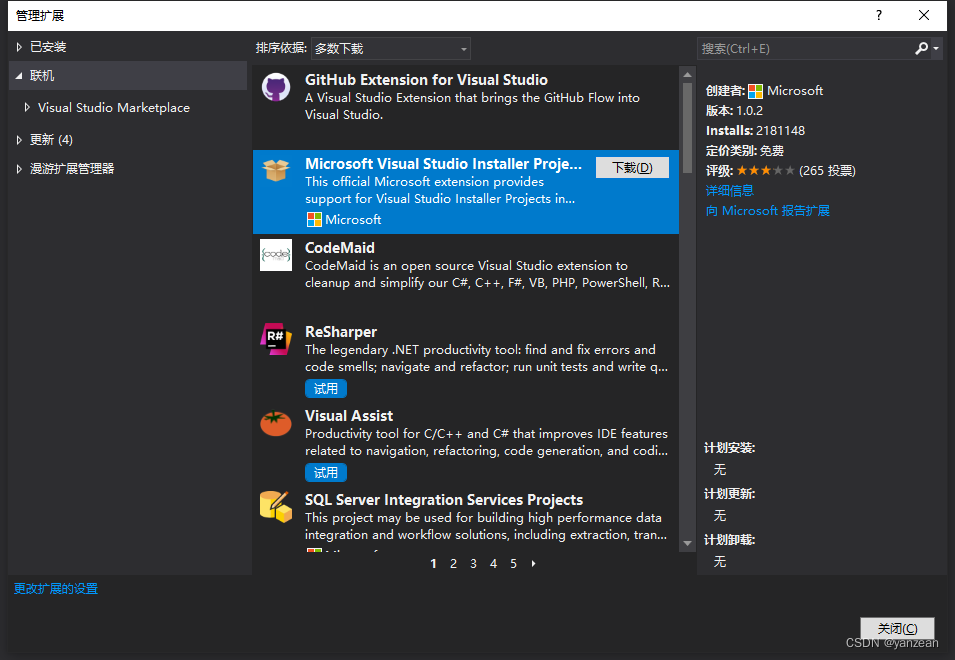Select SQL Server Integration Services Projects title

click(x=444, y=500)
